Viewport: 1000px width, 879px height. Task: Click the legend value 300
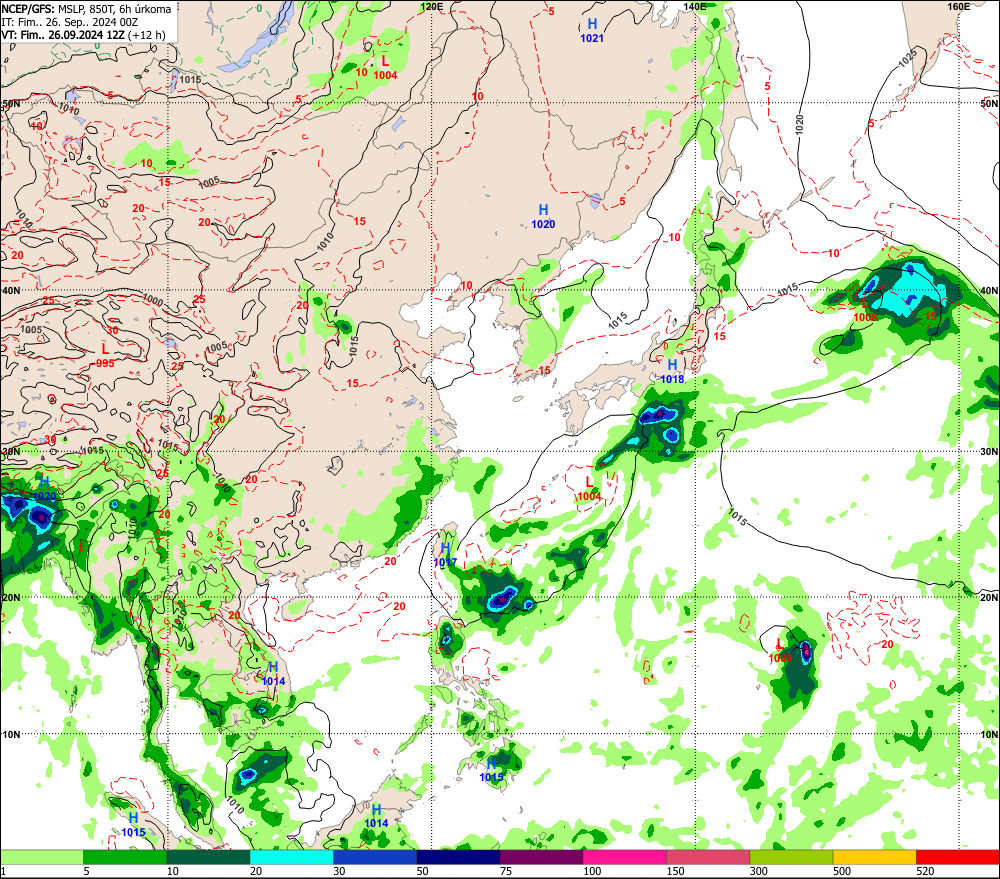pos(758,871)
